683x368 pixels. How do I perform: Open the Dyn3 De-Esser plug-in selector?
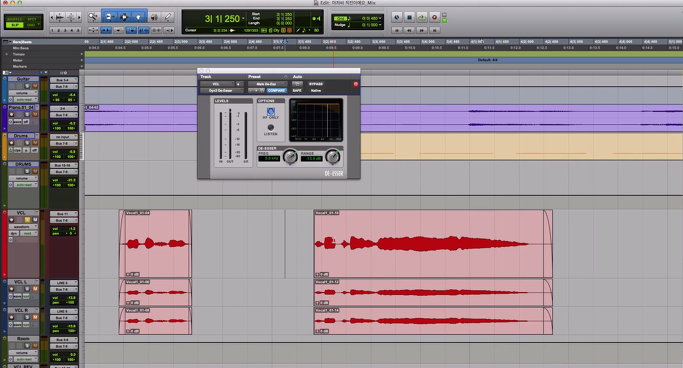(x=222, y=91)
